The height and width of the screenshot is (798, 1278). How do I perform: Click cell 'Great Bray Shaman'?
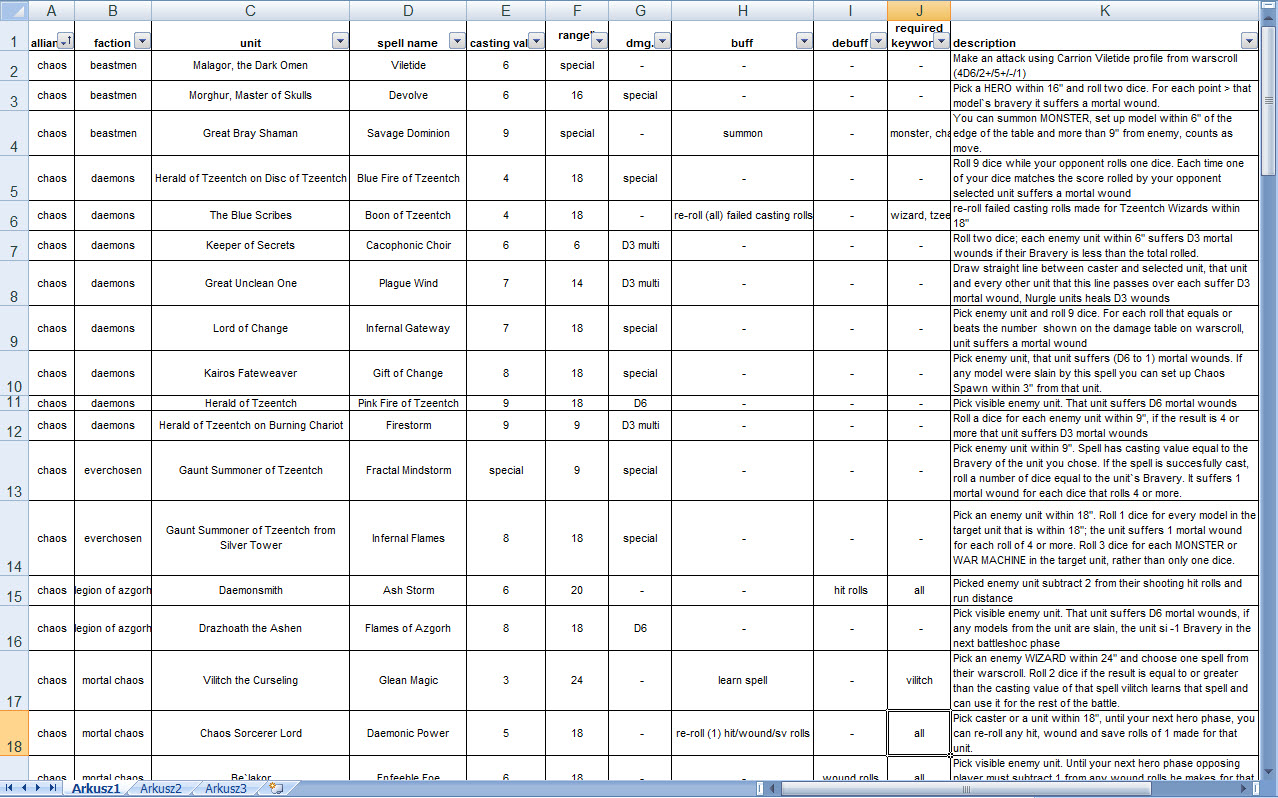click(250, 133)
